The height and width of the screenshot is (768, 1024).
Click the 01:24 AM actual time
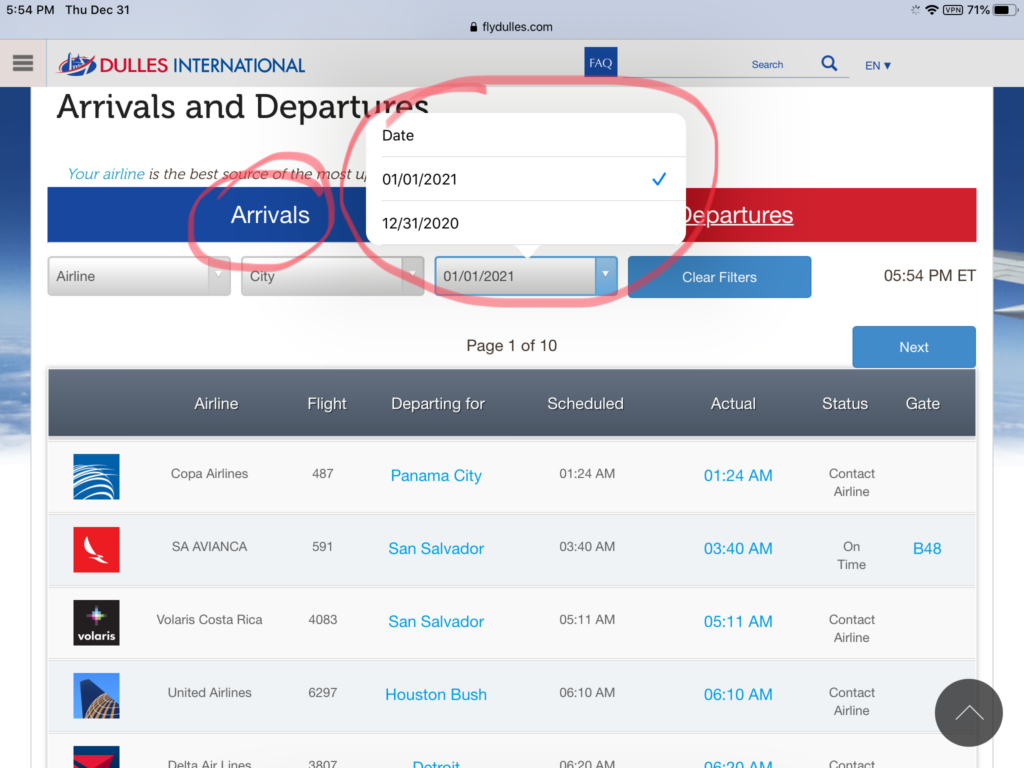pos(738,475)
